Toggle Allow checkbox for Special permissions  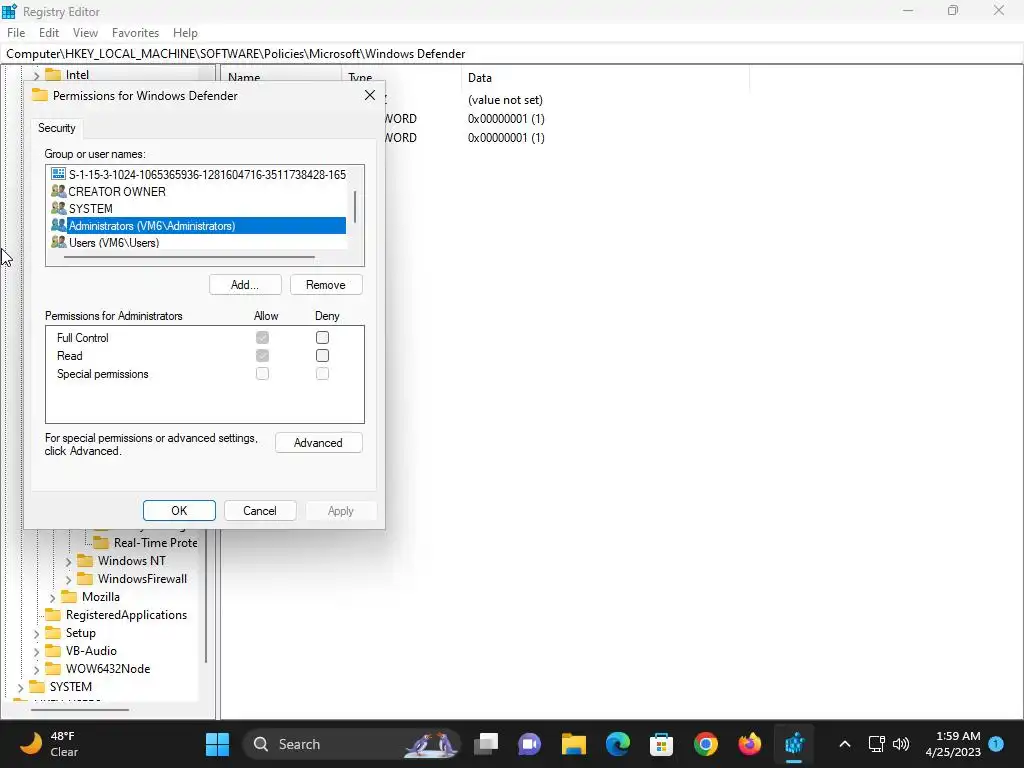(263, 374)
